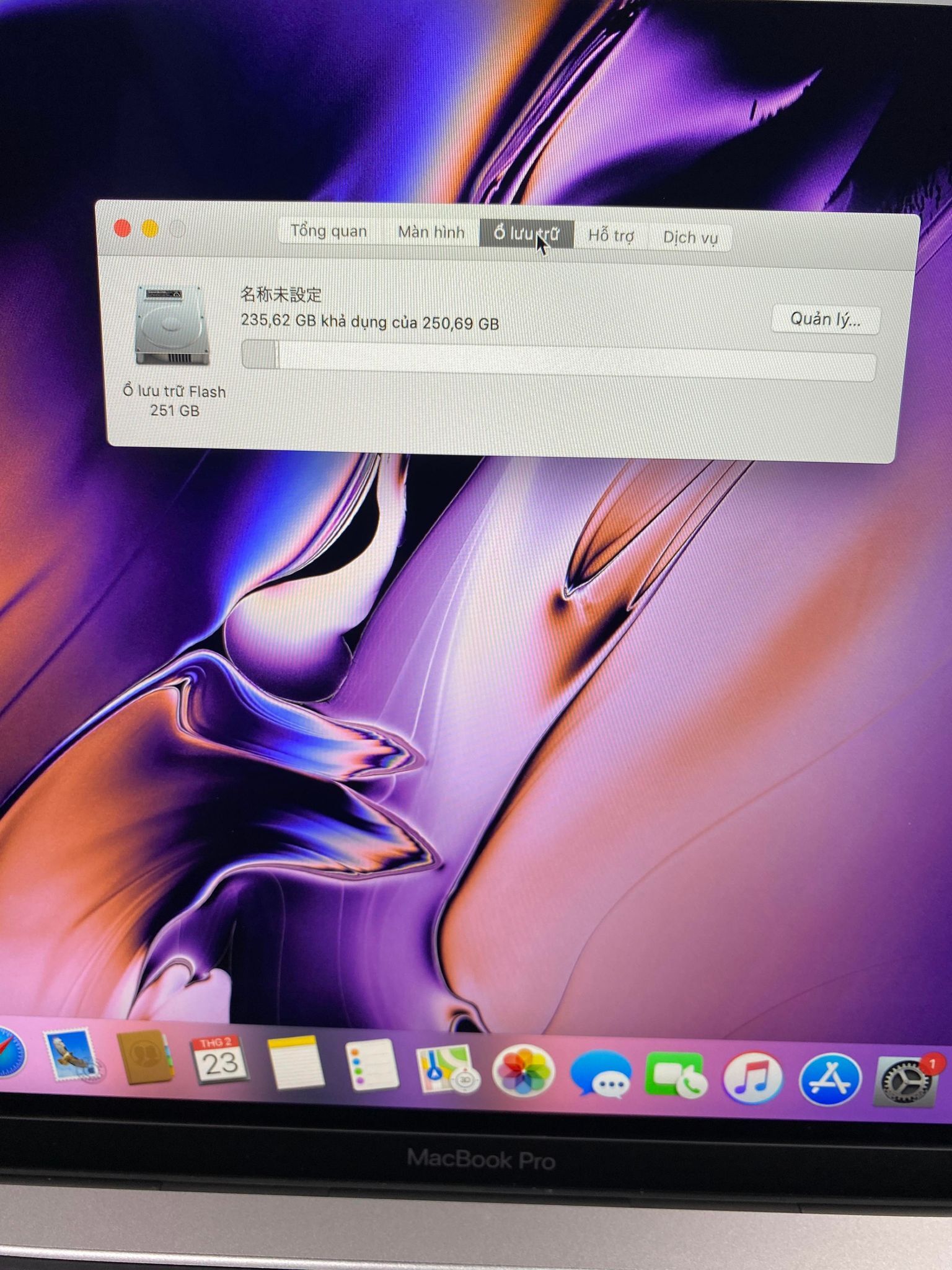
Task: Switch to the Tổng quan tab
Action: click(328, 231)
